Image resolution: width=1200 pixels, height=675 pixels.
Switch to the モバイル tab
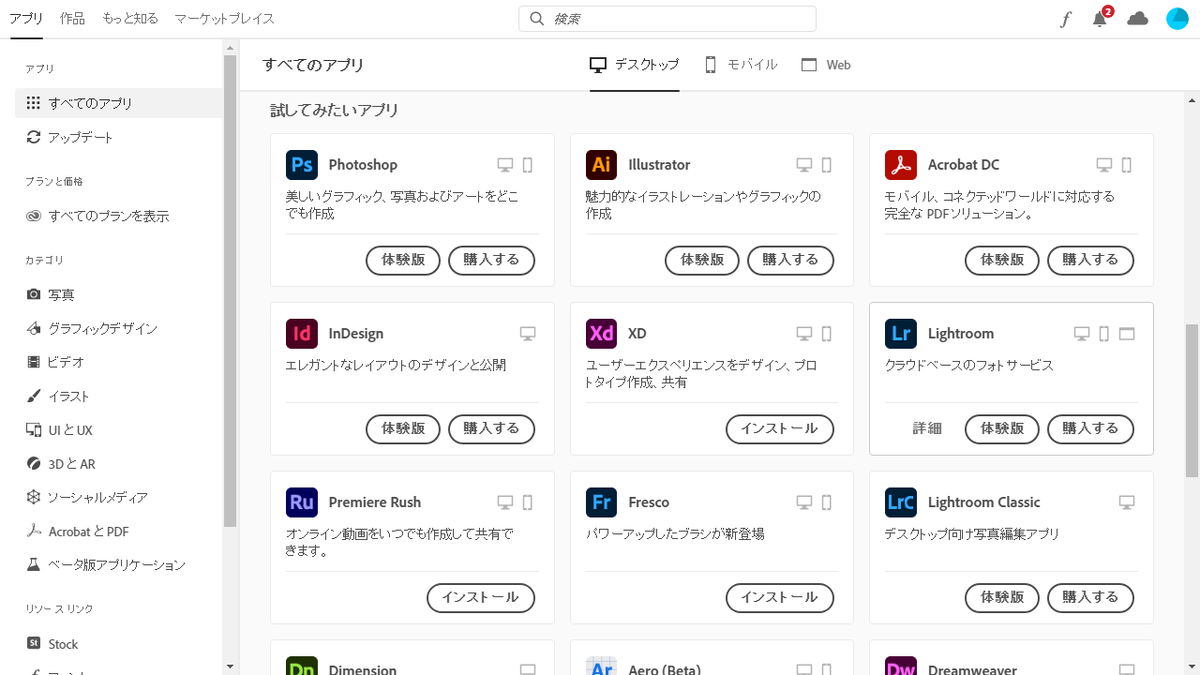[741, 65]
